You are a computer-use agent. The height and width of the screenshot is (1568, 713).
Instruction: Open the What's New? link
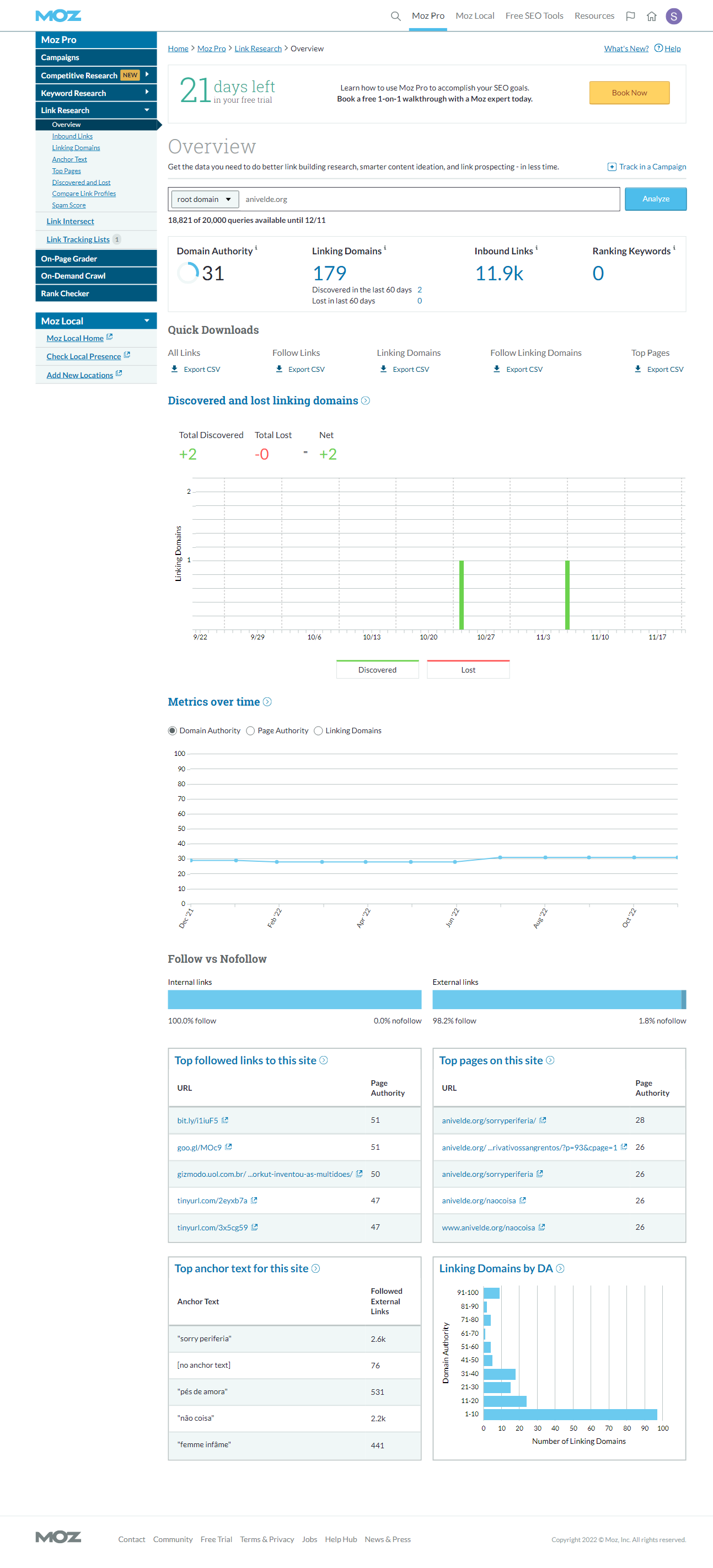coord(626,48)
